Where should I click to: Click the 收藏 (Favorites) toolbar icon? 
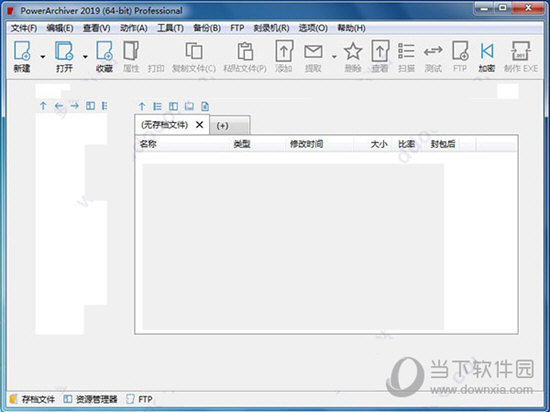[x=105, y=51]
